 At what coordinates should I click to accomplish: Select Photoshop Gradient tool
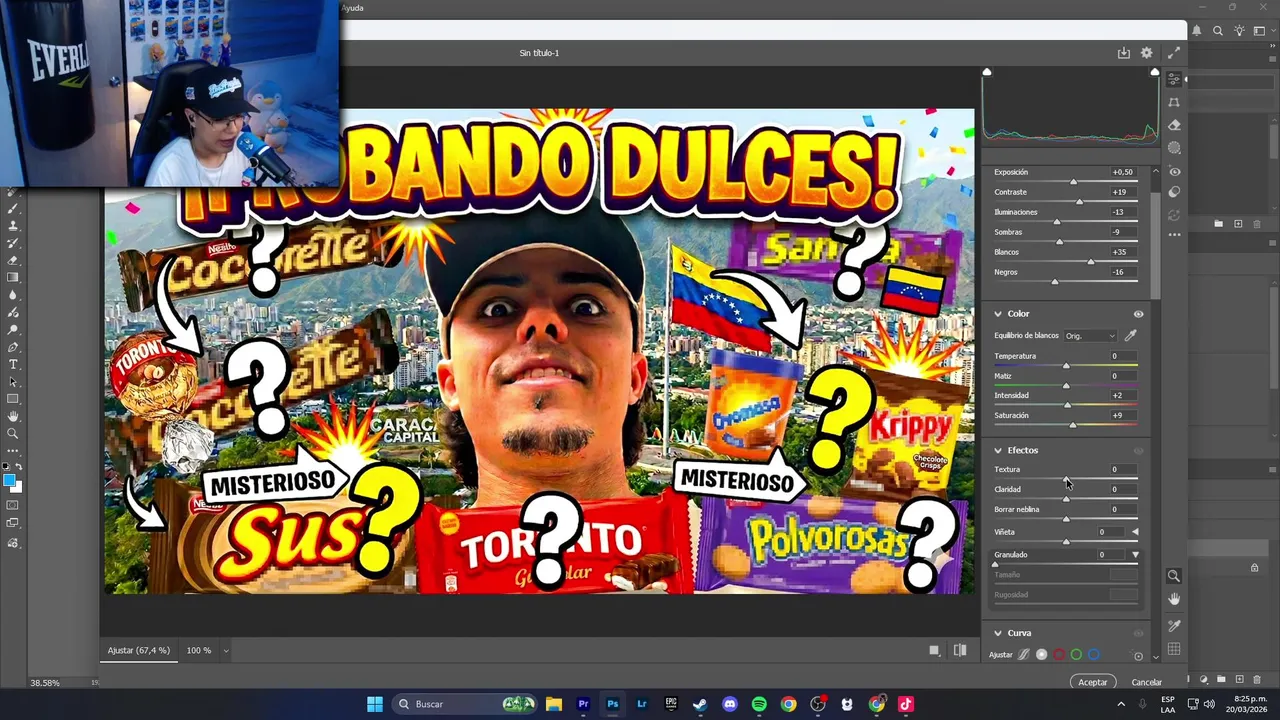coord(13,277)
